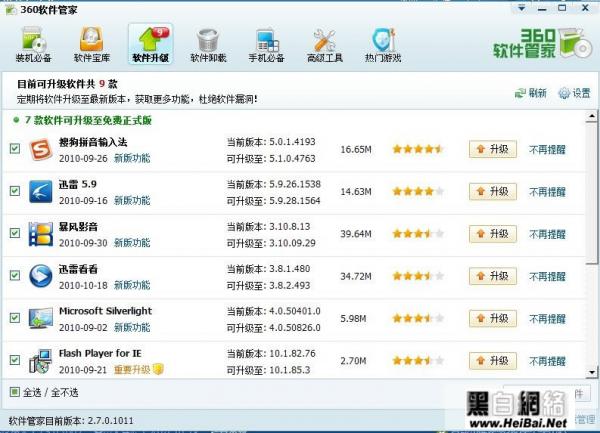Viewport: 600px width, 433px height.
Task: Click 不再提醒 for 迅雷看看
Action: click(x=546, y=276)
